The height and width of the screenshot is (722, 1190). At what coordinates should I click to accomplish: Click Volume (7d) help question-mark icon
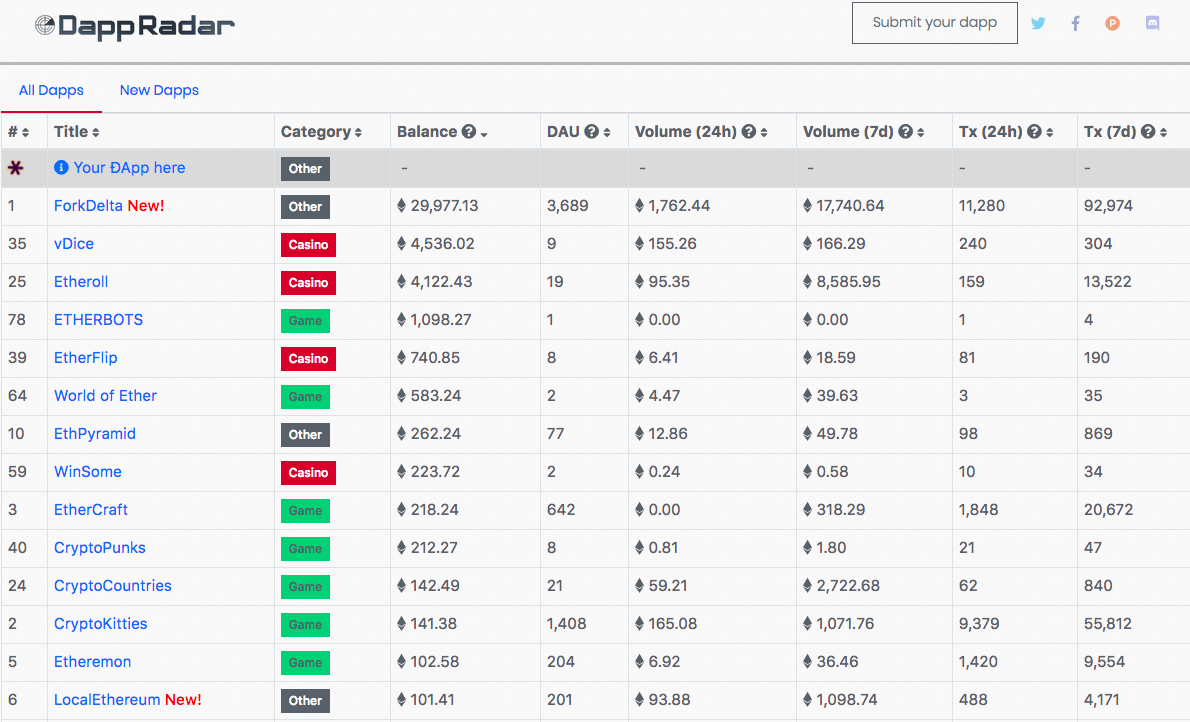pos(905,132)
